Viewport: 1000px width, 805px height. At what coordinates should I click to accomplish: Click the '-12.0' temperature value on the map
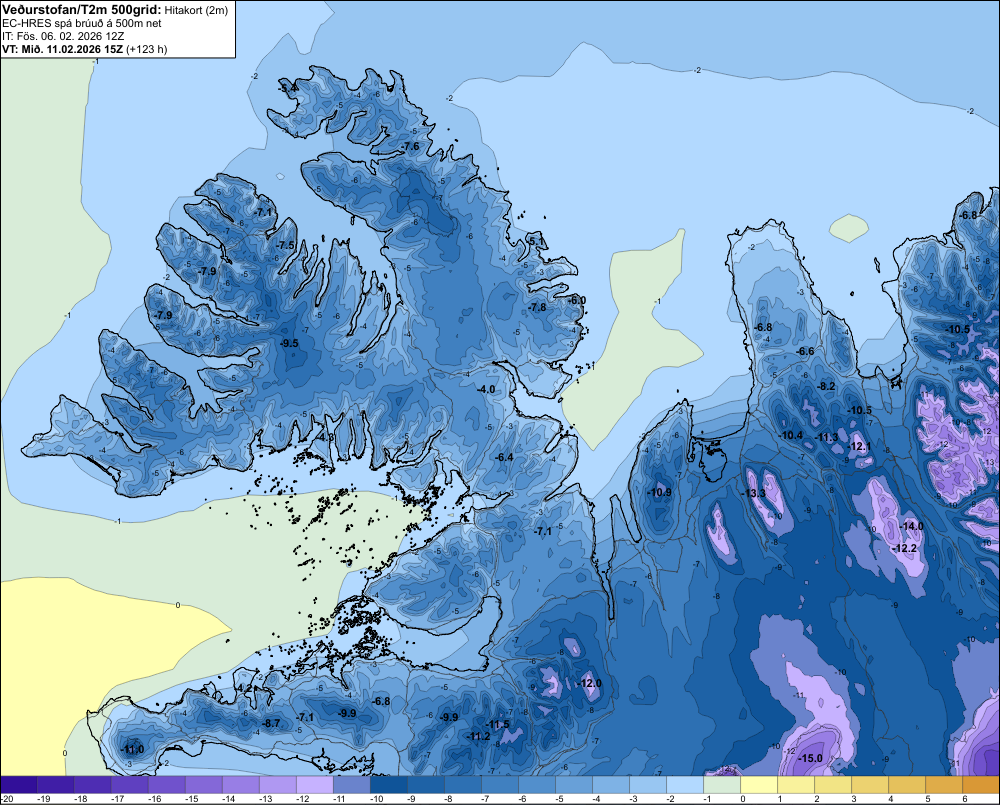590,683
